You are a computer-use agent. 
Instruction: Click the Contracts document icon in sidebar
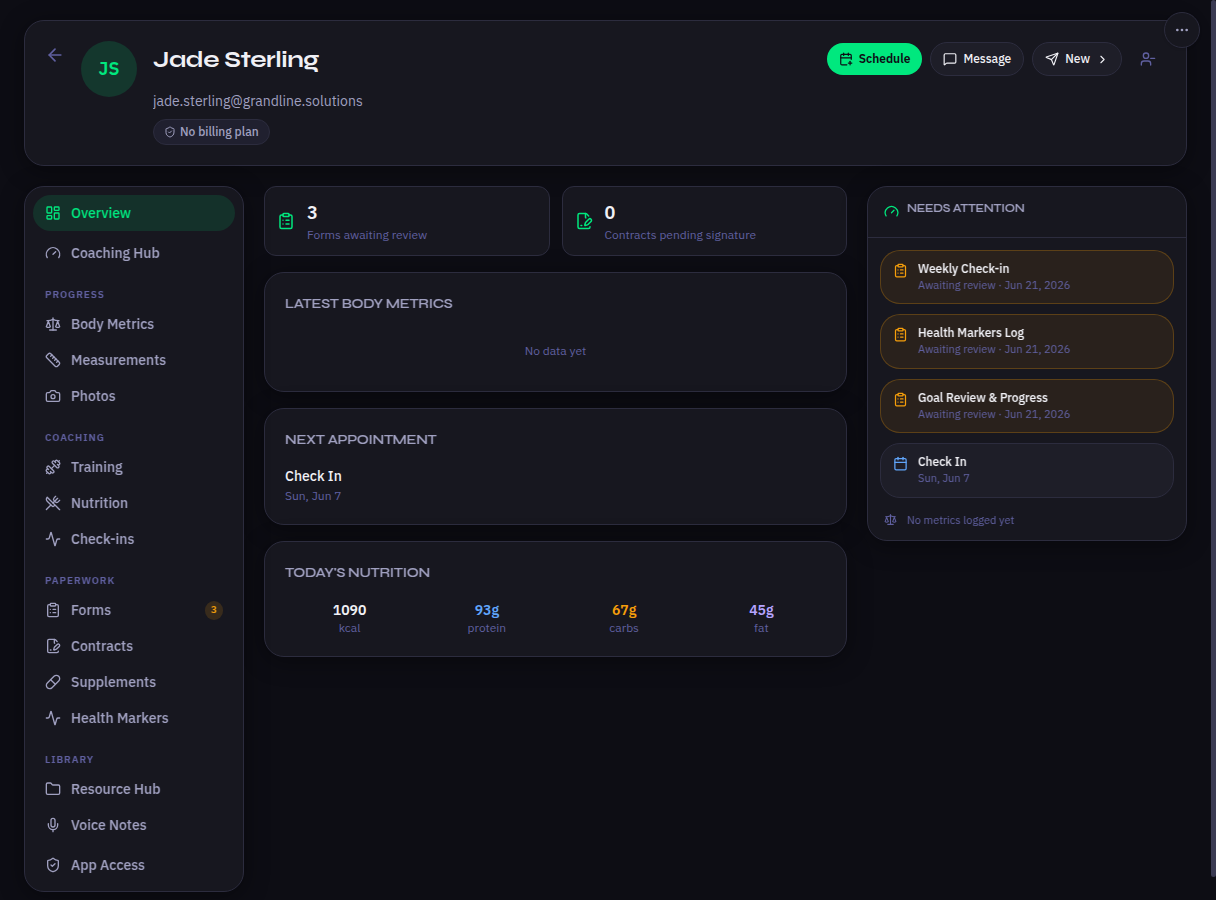(x=53, y=646)
